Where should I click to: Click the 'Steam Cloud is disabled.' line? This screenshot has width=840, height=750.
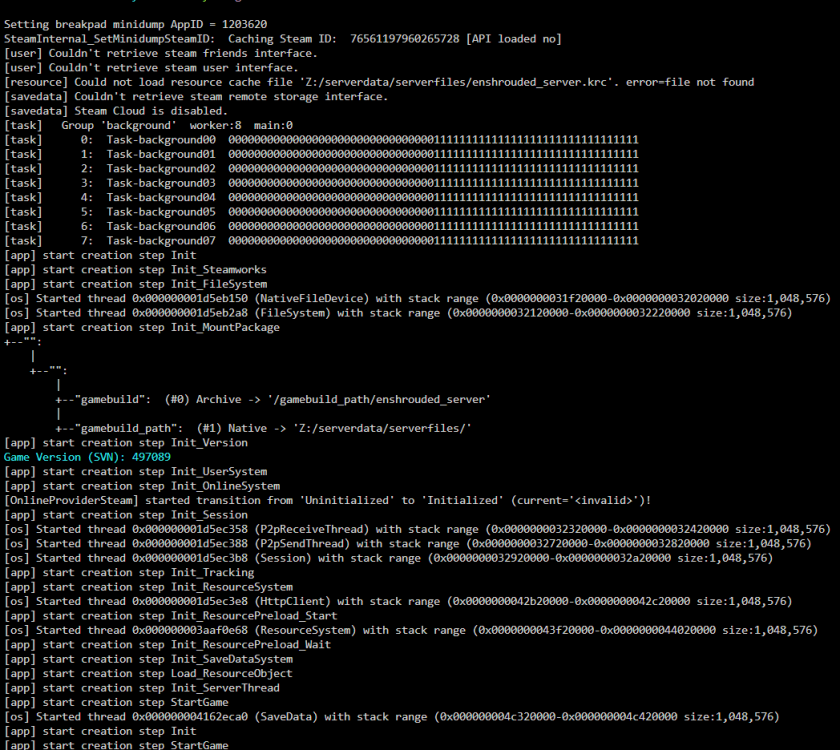click(x=116, y=111)
